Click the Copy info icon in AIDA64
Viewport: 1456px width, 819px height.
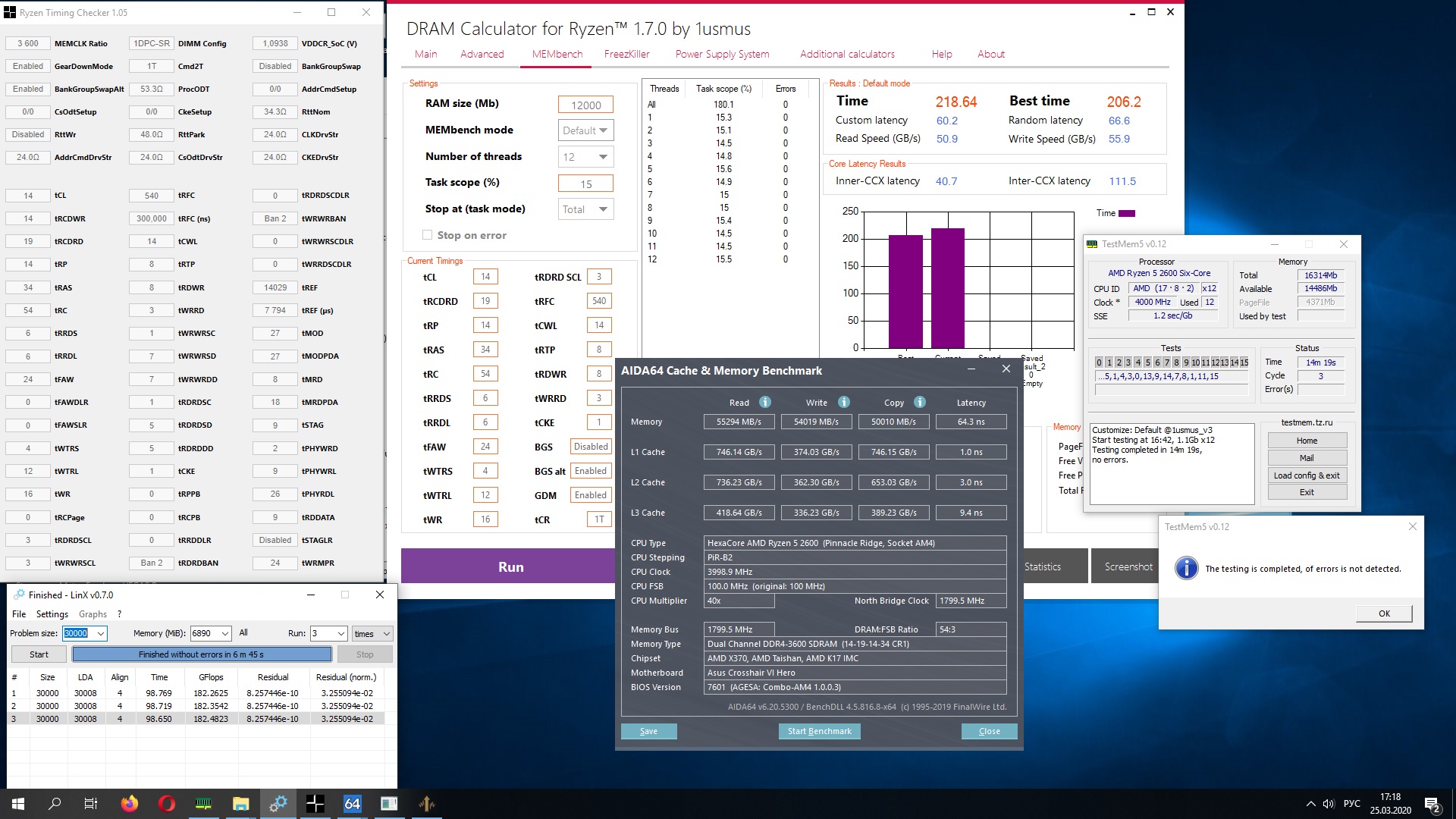[920, 403]
